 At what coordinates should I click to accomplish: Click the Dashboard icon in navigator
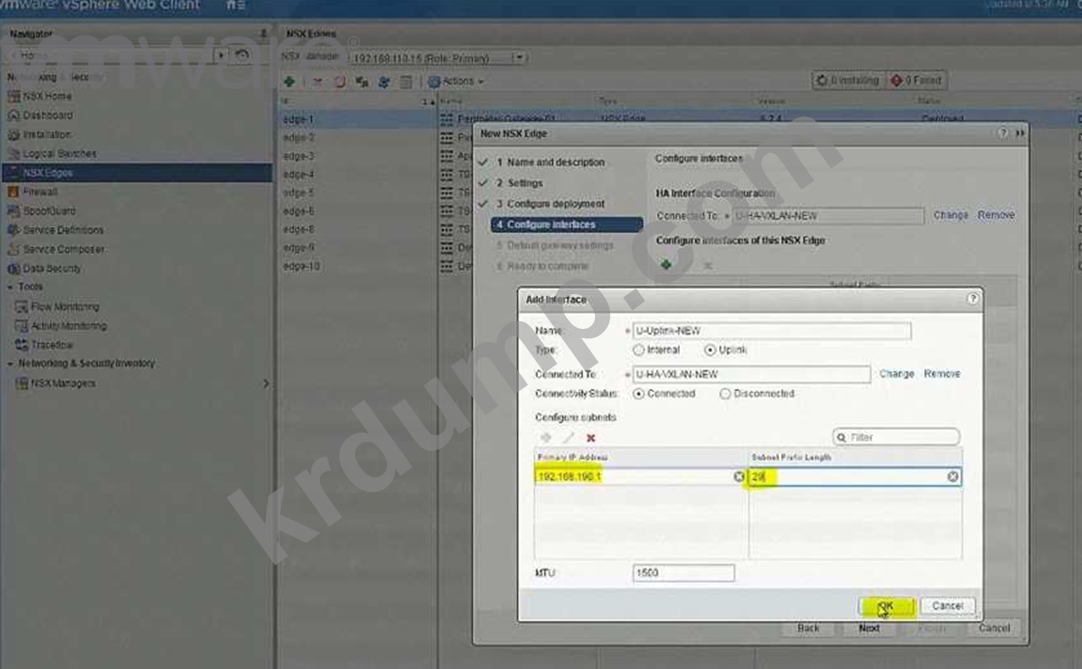point(13,115)
